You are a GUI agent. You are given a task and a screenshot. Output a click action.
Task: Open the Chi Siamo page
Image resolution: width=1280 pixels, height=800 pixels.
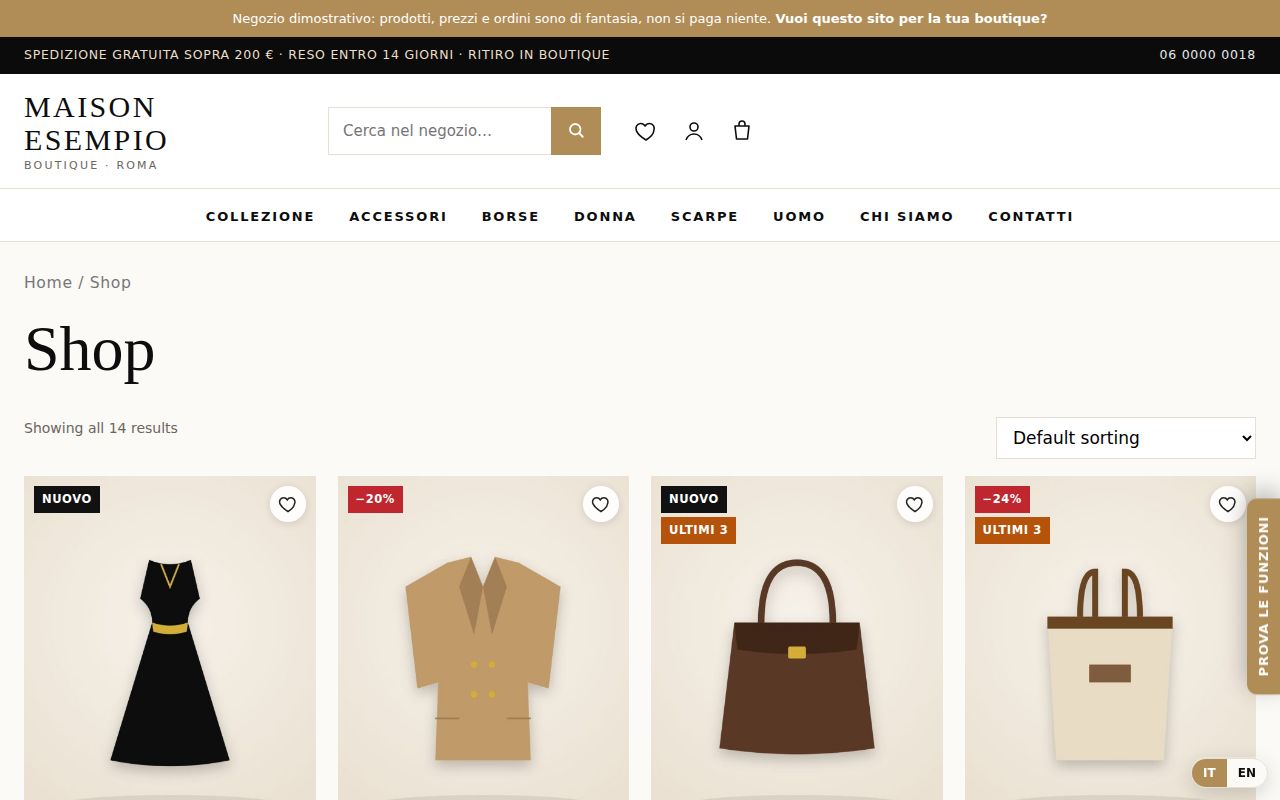pos(907,216)
